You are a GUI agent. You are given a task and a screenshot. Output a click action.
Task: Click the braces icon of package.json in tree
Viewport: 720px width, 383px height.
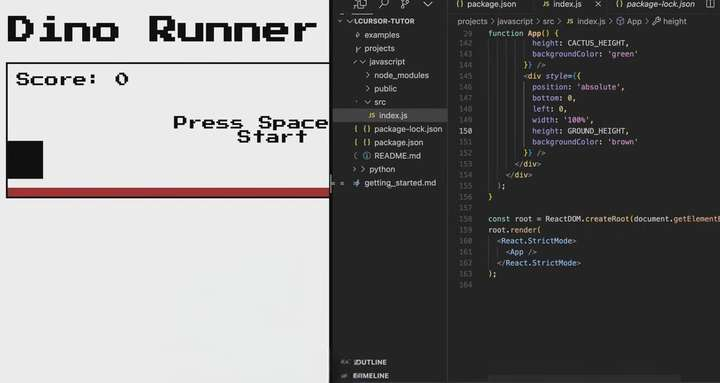pyautogui.click(x=366, y=142)
